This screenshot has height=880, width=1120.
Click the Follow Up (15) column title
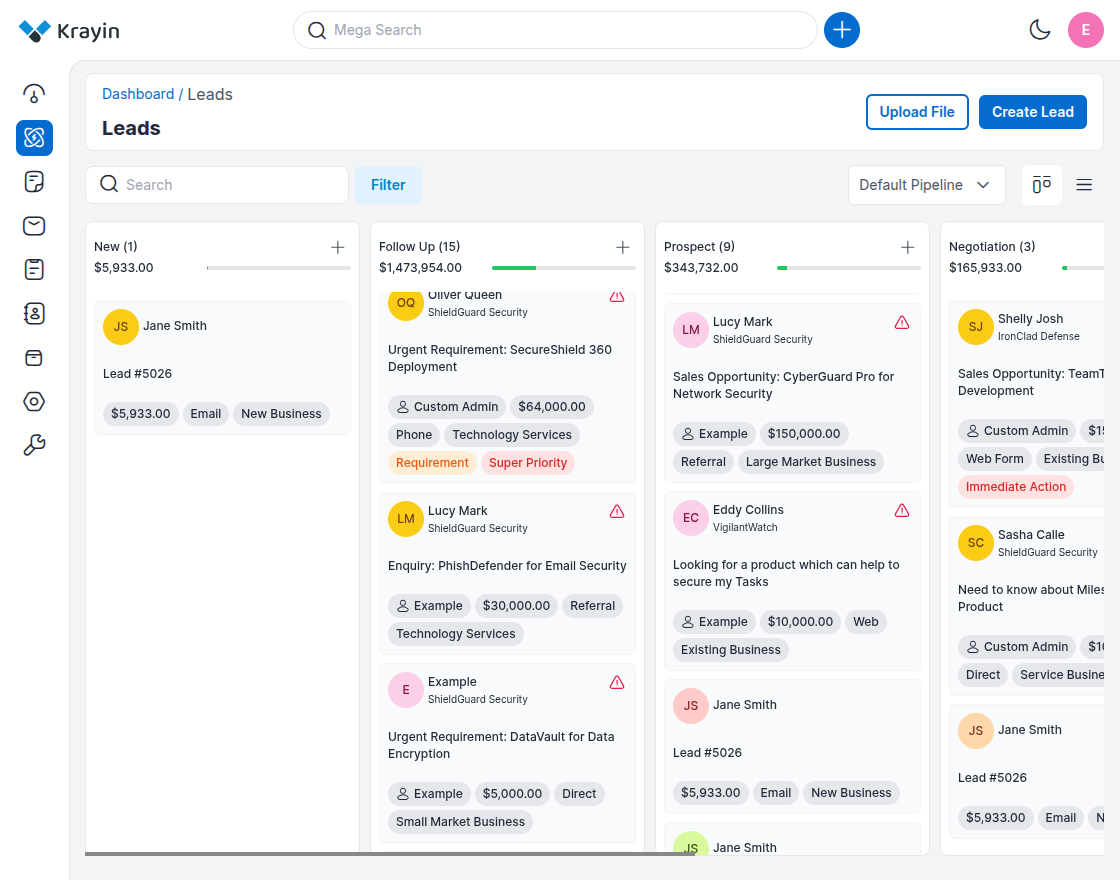(419, 246)
